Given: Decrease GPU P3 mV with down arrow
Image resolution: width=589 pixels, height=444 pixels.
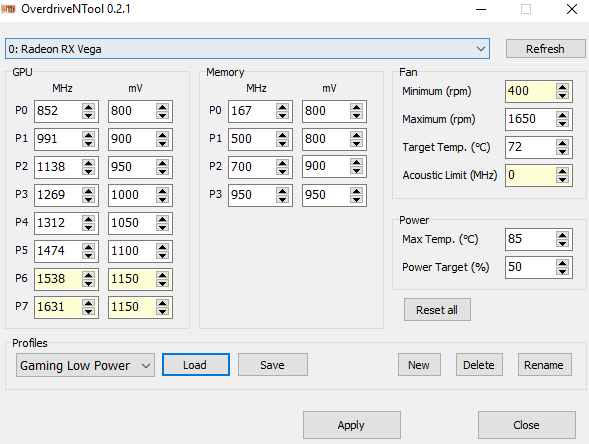Looking at the screenshot, I should pos(163,200).
